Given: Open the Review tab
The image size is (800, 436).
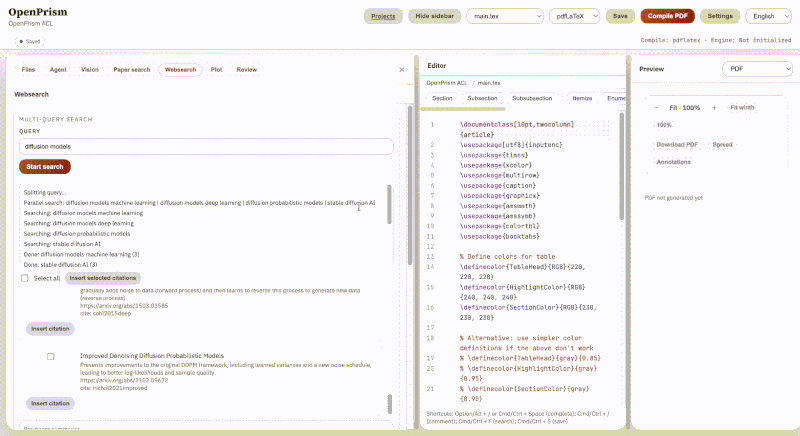Looking at the screenshot, I should 246,69.
